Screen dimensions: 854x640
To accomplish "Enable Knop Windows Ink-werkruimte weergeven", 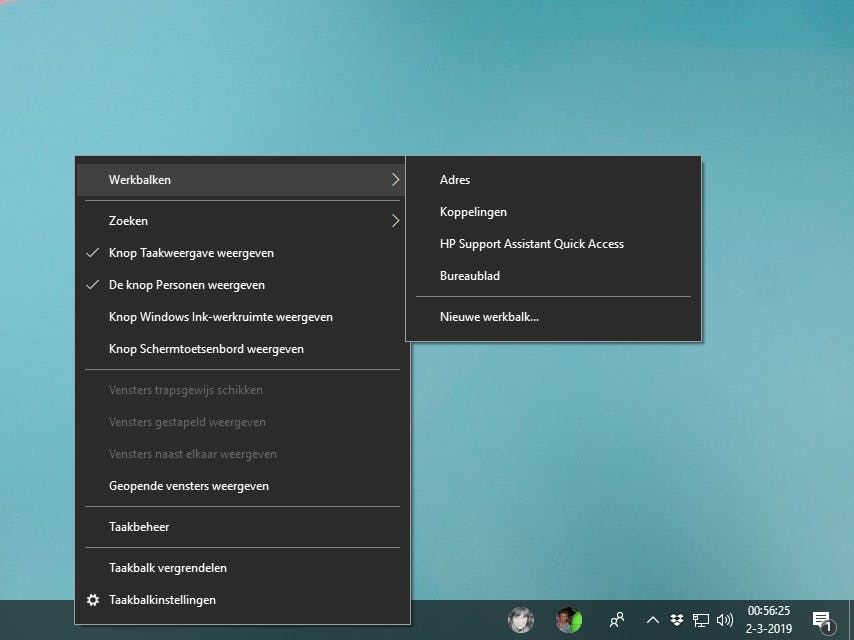I will (x=221, y=317).
